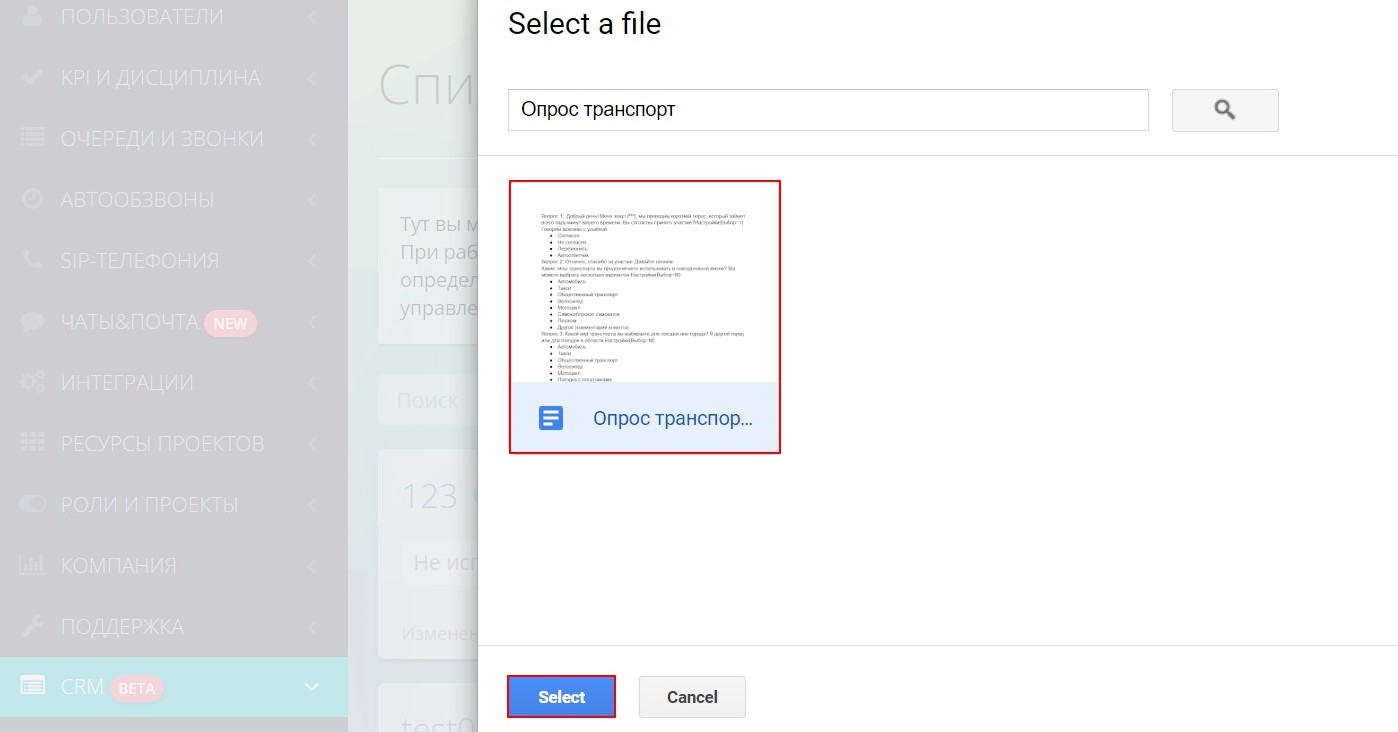Expand the Пользователи section chevron
Viewport: 1398px width, 732px height.
click(x=312, y=15)
